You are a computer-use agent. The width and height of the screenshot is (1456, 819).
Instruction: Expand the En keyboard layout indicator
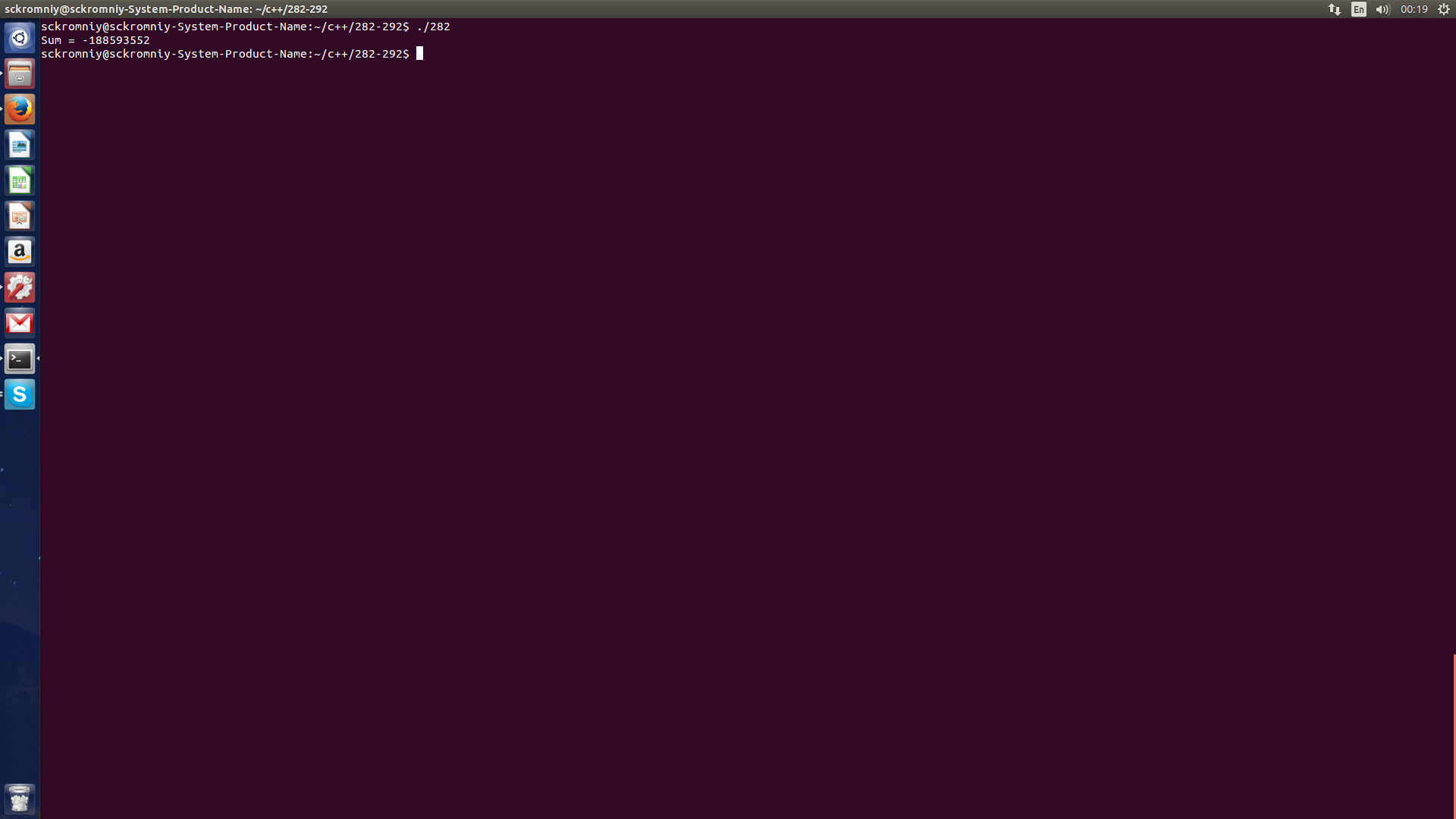pos(1359,9)
